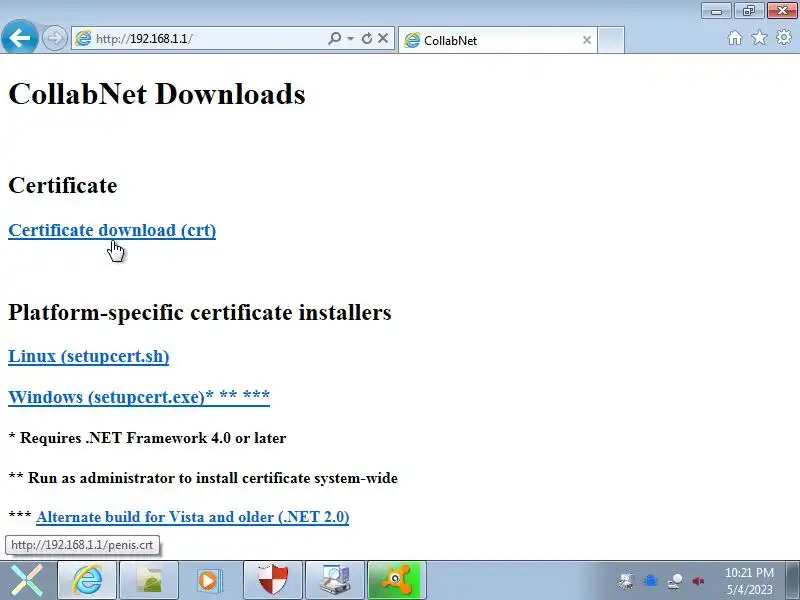Click the browser Forward arrow button
800x600 pixels.
click(x=54, y=38)
